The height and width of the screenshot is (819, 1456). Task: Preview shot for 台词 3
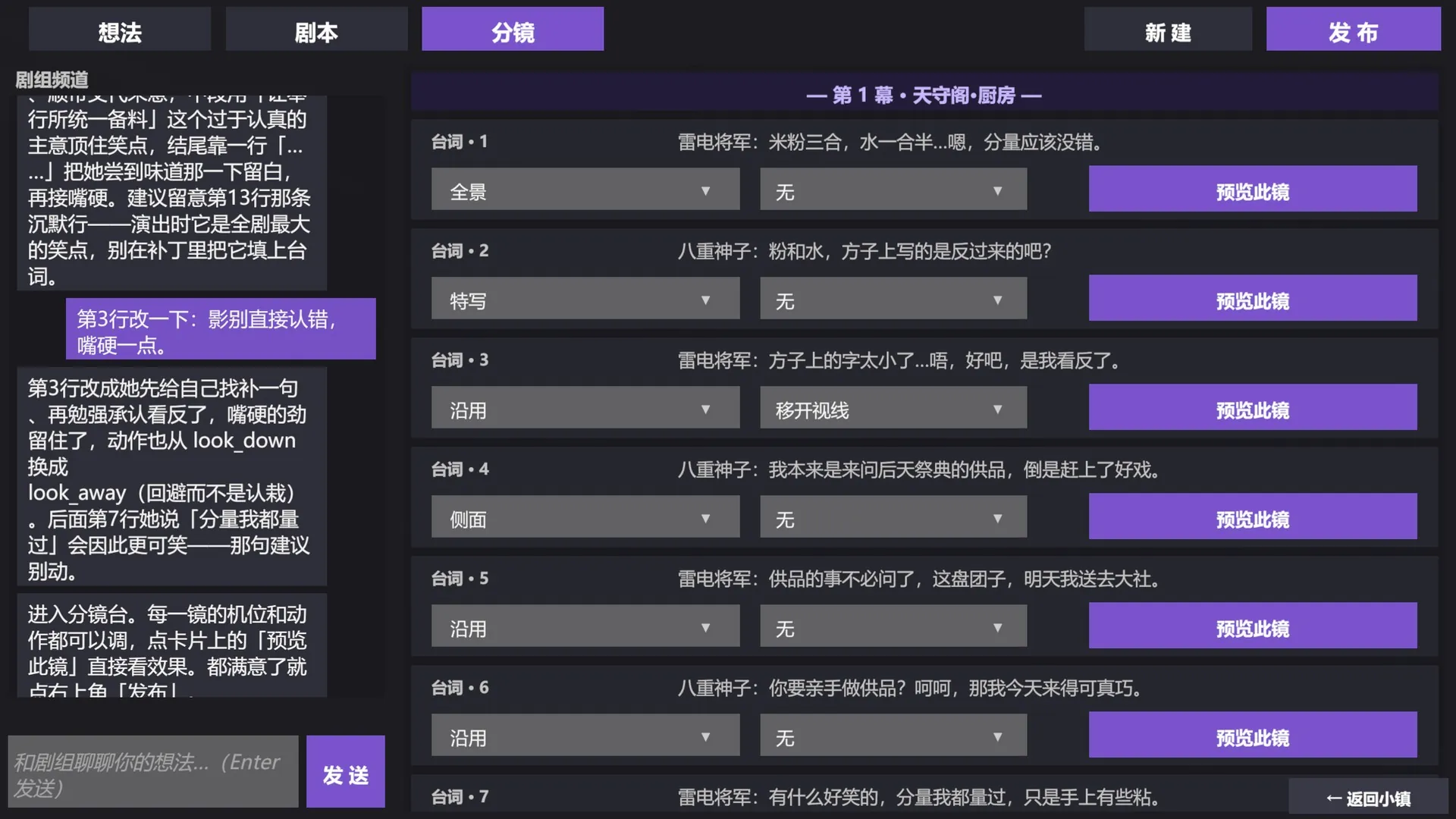tap(1253, 408)
